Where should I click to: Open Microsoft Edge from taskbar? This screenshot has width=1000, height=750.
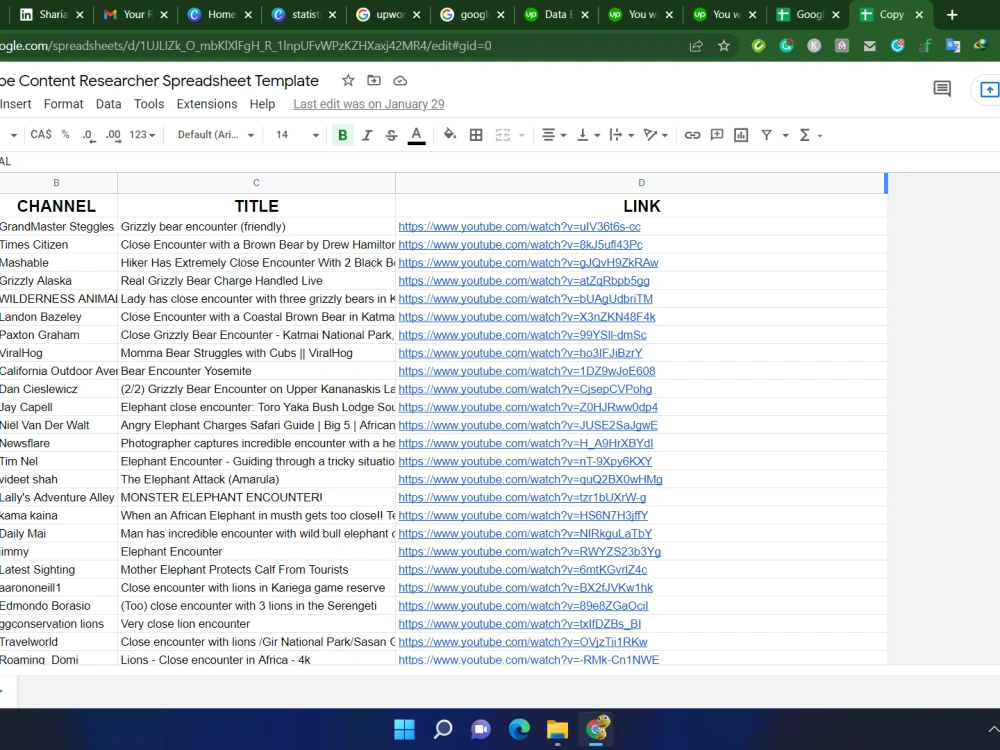click(x=519, y=729)
